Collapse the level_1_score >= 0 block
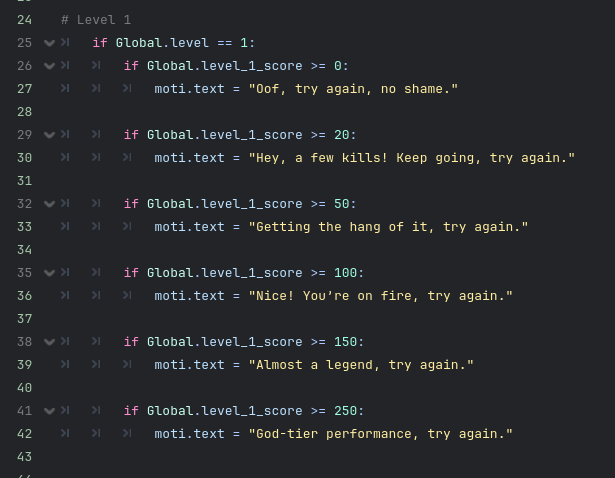This screenshot has height=478, width=615. coord(49,66)
